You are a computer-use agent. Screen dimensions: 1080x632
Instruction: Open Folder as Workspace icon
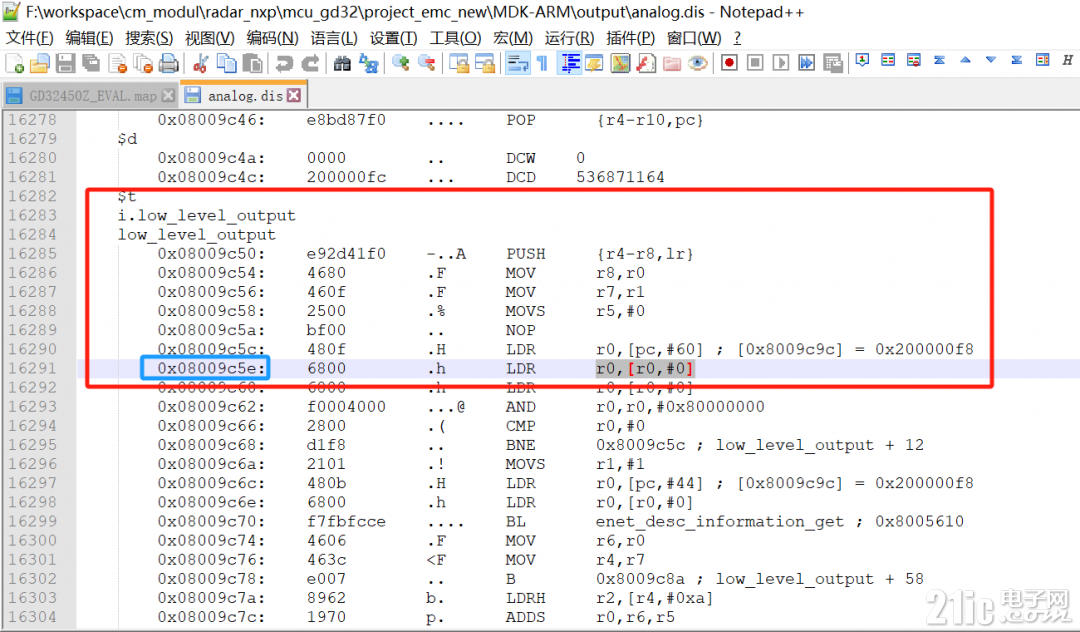pyautogui.click(x=672, y=63)
